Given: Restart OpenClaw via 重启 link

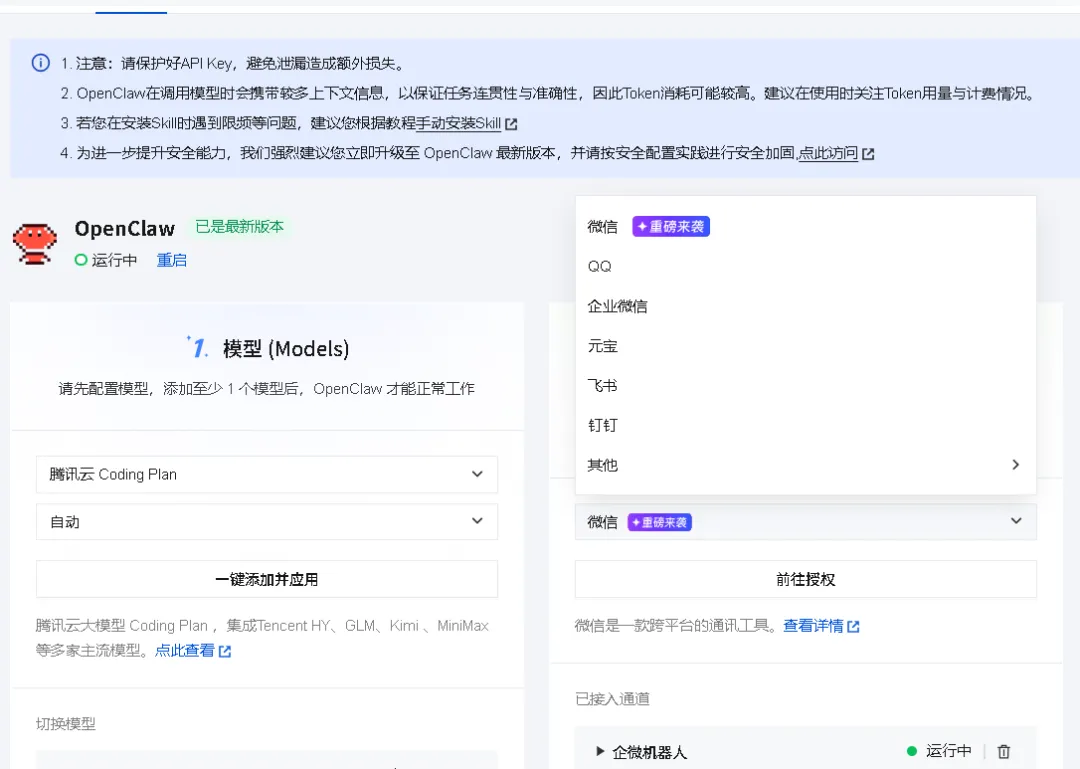Looking at the screenshot, I should 172,260.
